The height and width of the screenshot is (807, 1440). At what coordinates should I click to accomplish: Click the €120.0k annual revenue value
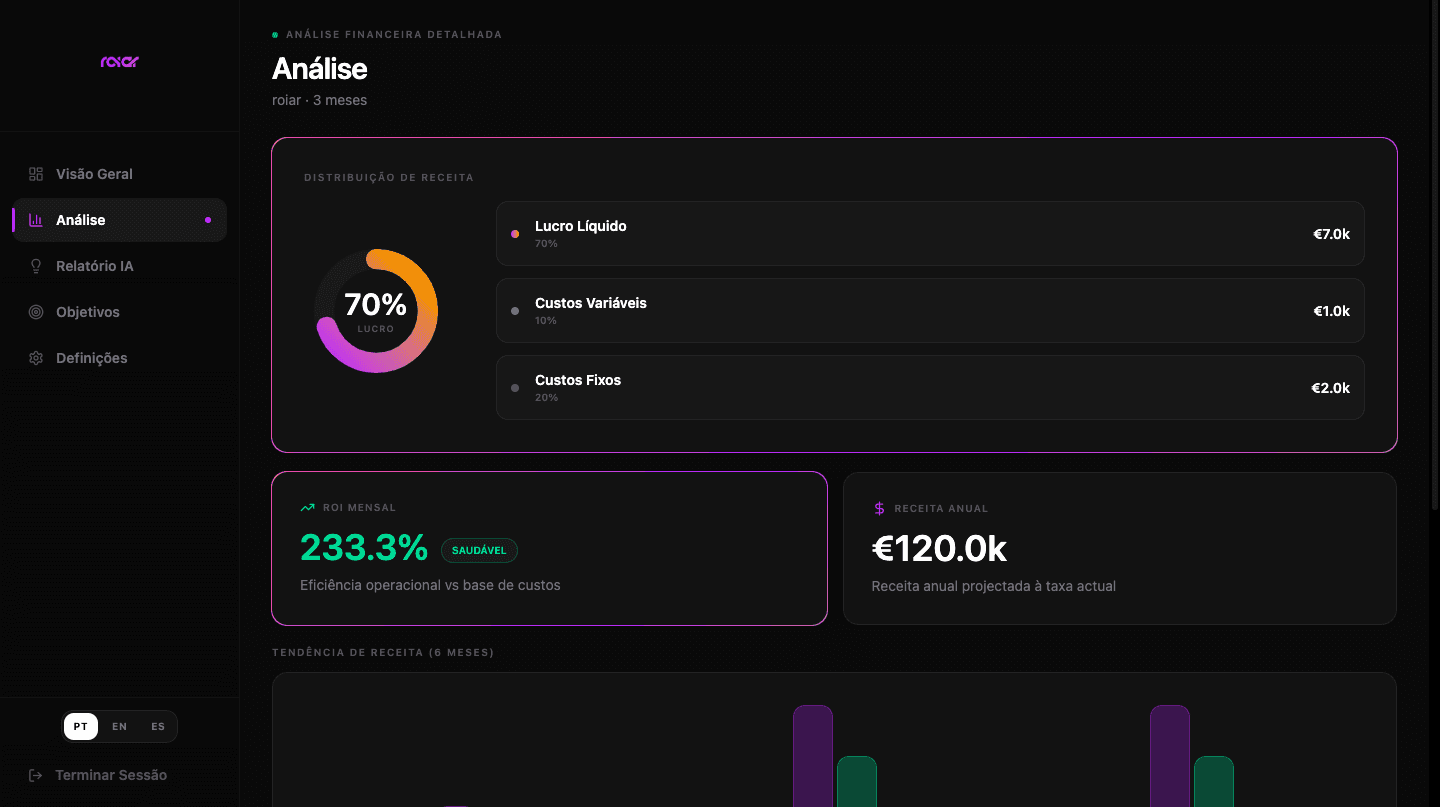coord(939,549)
